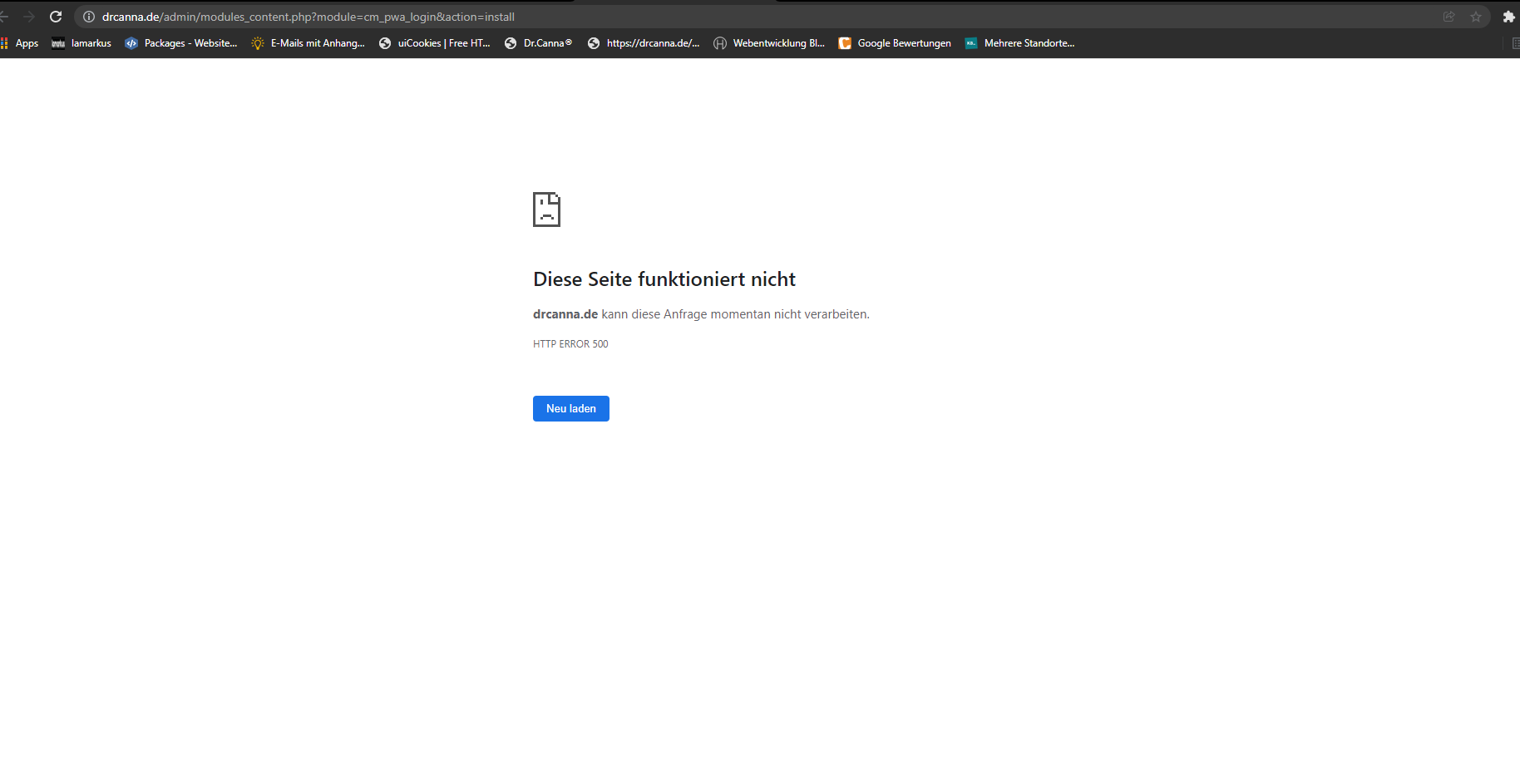The image size is (1520, 784).
Task: Click the 'Diese Seite funktioniert nicht' heading
Action: pyautogui.click(x=664, y=279)
